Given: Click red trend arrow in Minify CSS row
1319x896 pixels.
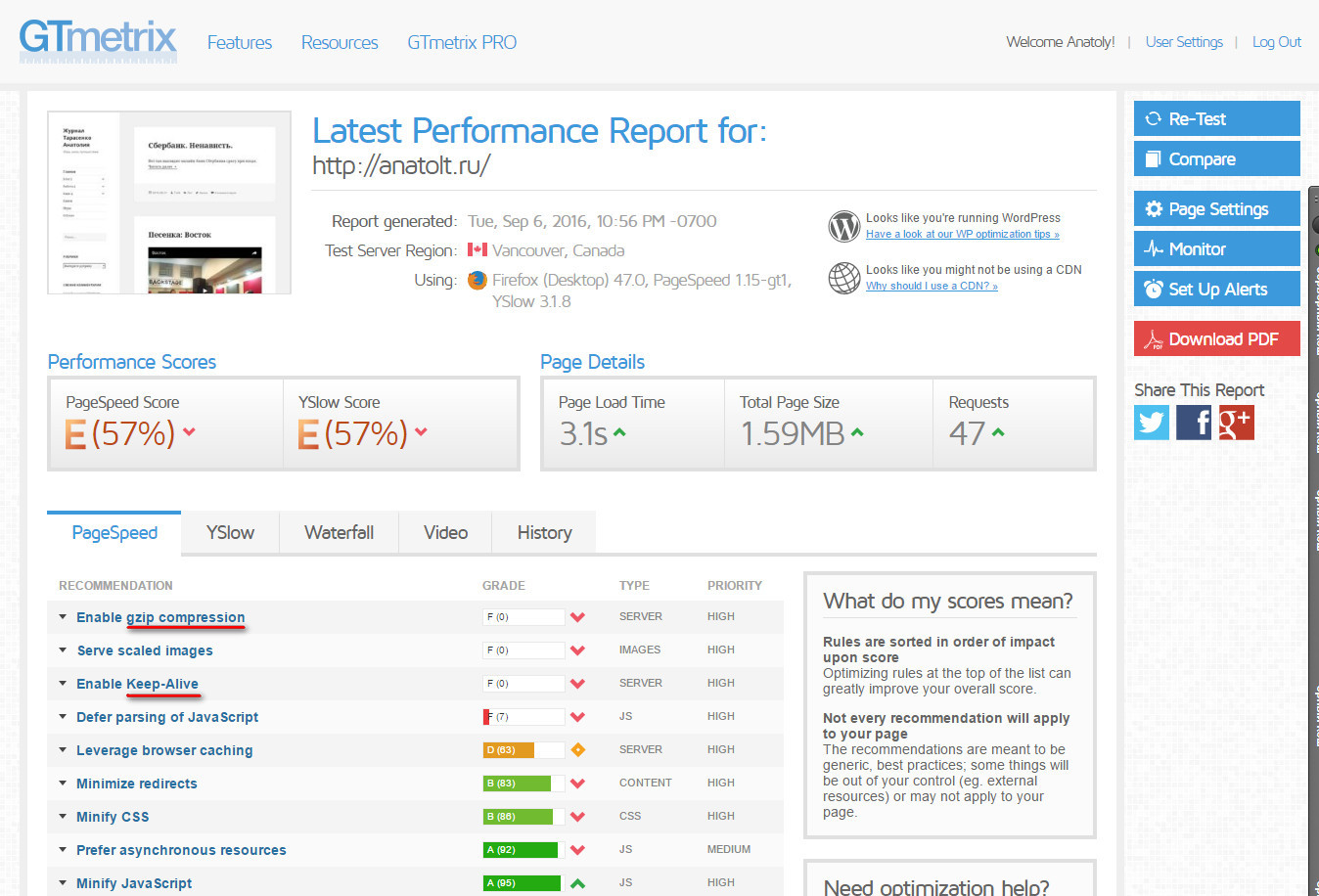Looking at the screenshot, I should click(577, 817).
